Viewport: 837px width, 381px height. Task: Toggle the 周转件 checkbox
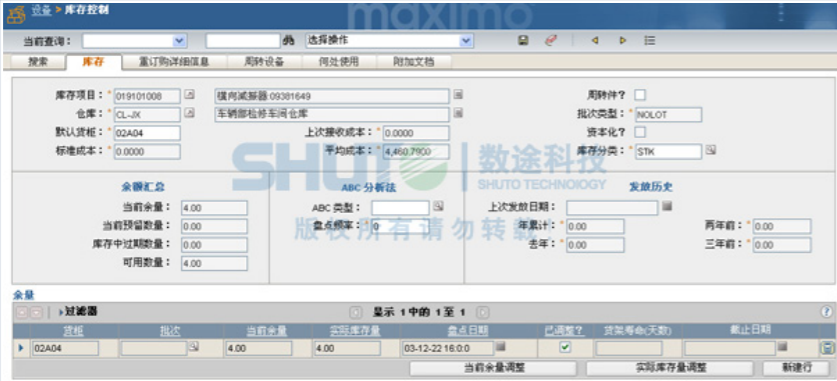click(x=639, y=95)
